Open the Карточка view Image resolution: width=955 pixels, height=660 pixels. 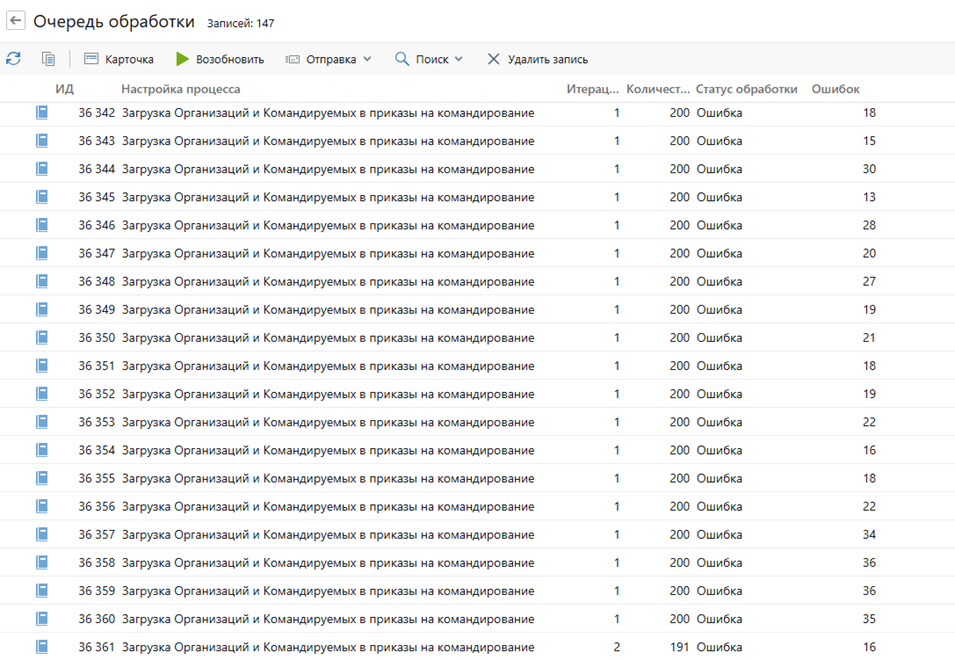[119, 59]
